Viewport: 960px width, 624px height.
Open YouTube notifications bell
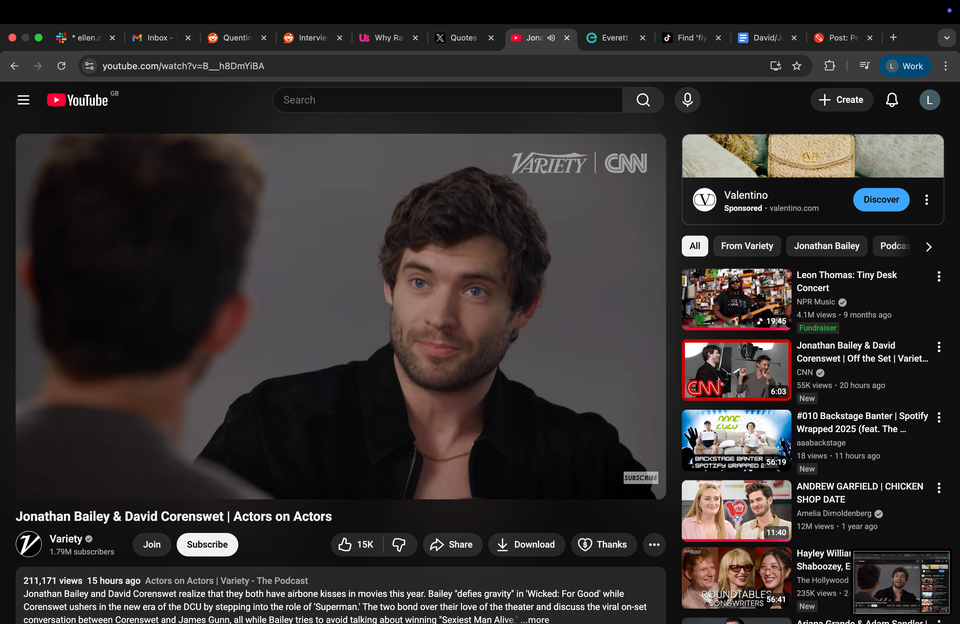(x=891, y=99)
